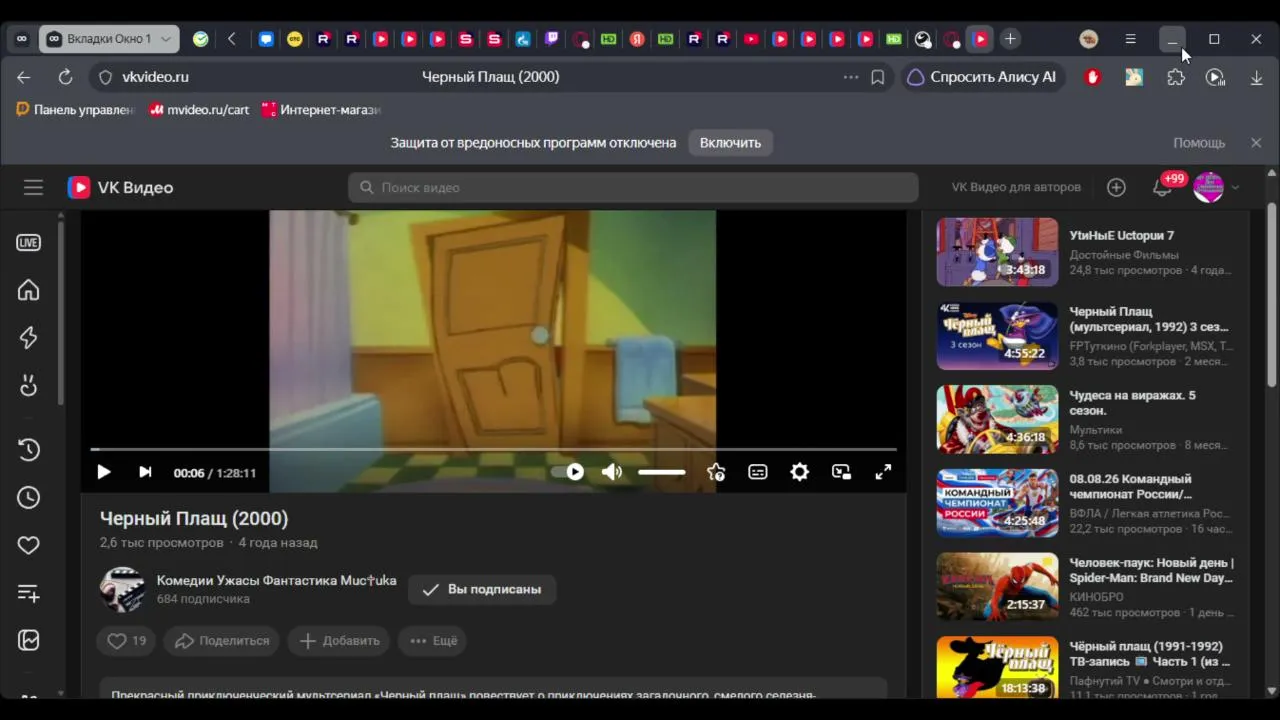The height and width of the screenshot is (720, 1280).
Task: Click Включить to enable malware protection
Action: pyautogui.click(x=730, y=143)
